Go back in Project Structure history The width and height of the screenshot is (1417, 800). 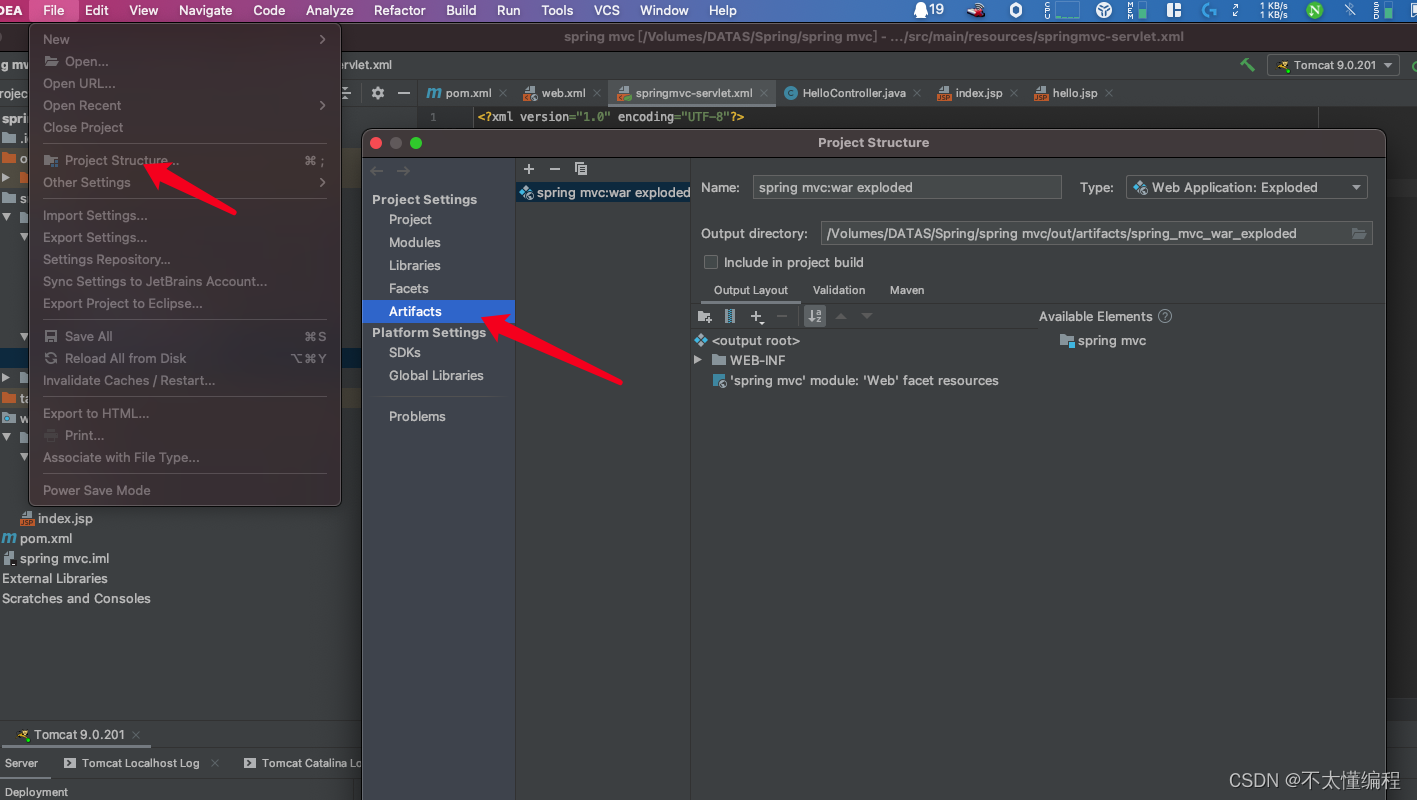pos(377,171)
